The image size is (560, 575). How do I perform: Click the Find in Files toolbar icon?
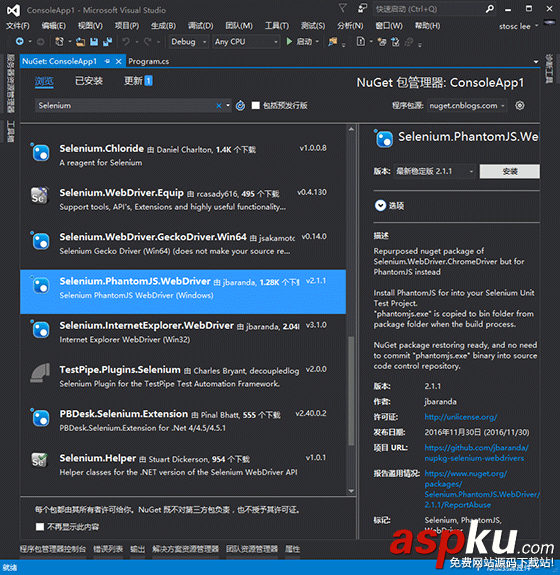coord(333,42)
